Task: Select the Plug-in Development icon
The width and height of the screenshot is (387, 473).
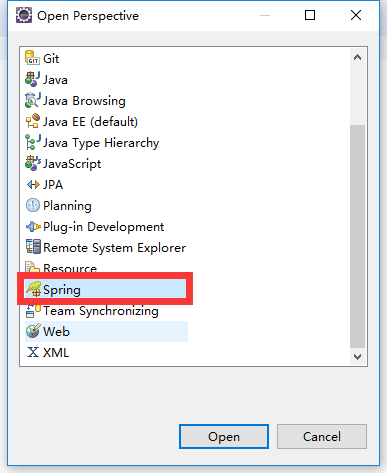Action: click(x=33, y=227)
